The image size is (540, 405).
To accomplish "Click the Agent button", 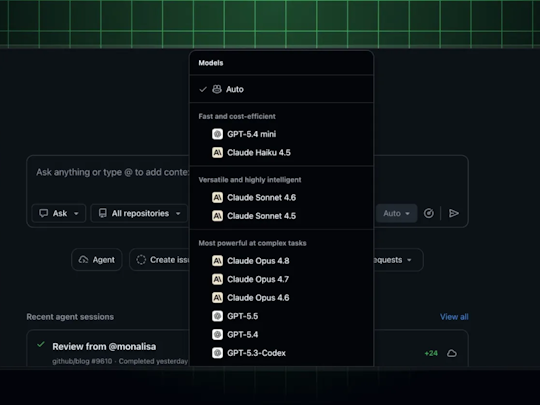I will coord(97,260).
